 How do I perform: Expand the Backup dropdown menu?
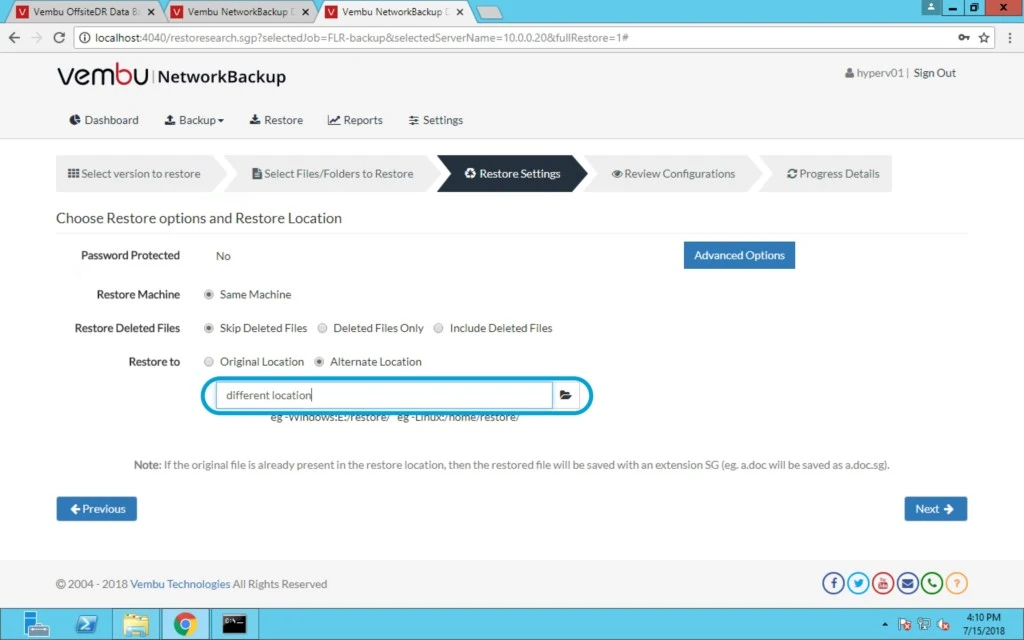click(194, 120)
